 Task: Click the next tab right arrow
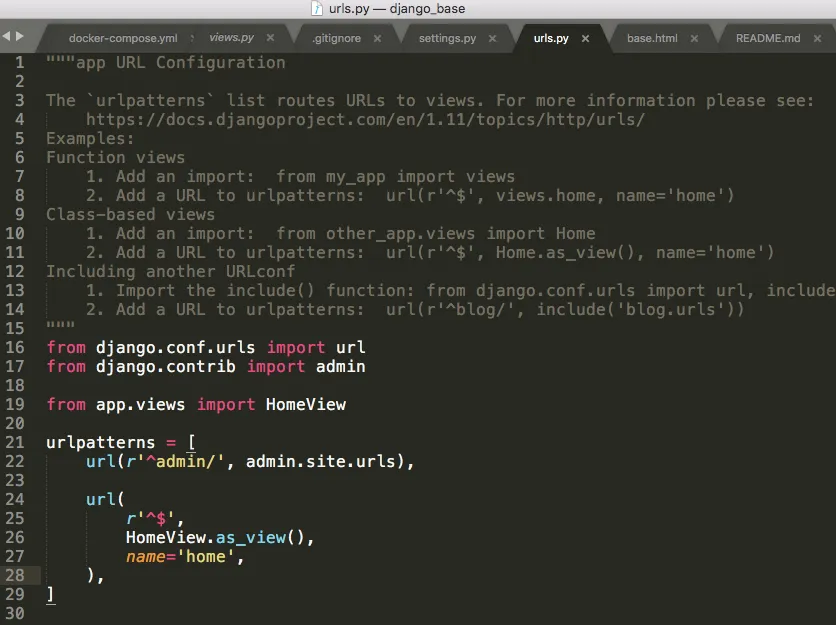click(x=20, y=36)
